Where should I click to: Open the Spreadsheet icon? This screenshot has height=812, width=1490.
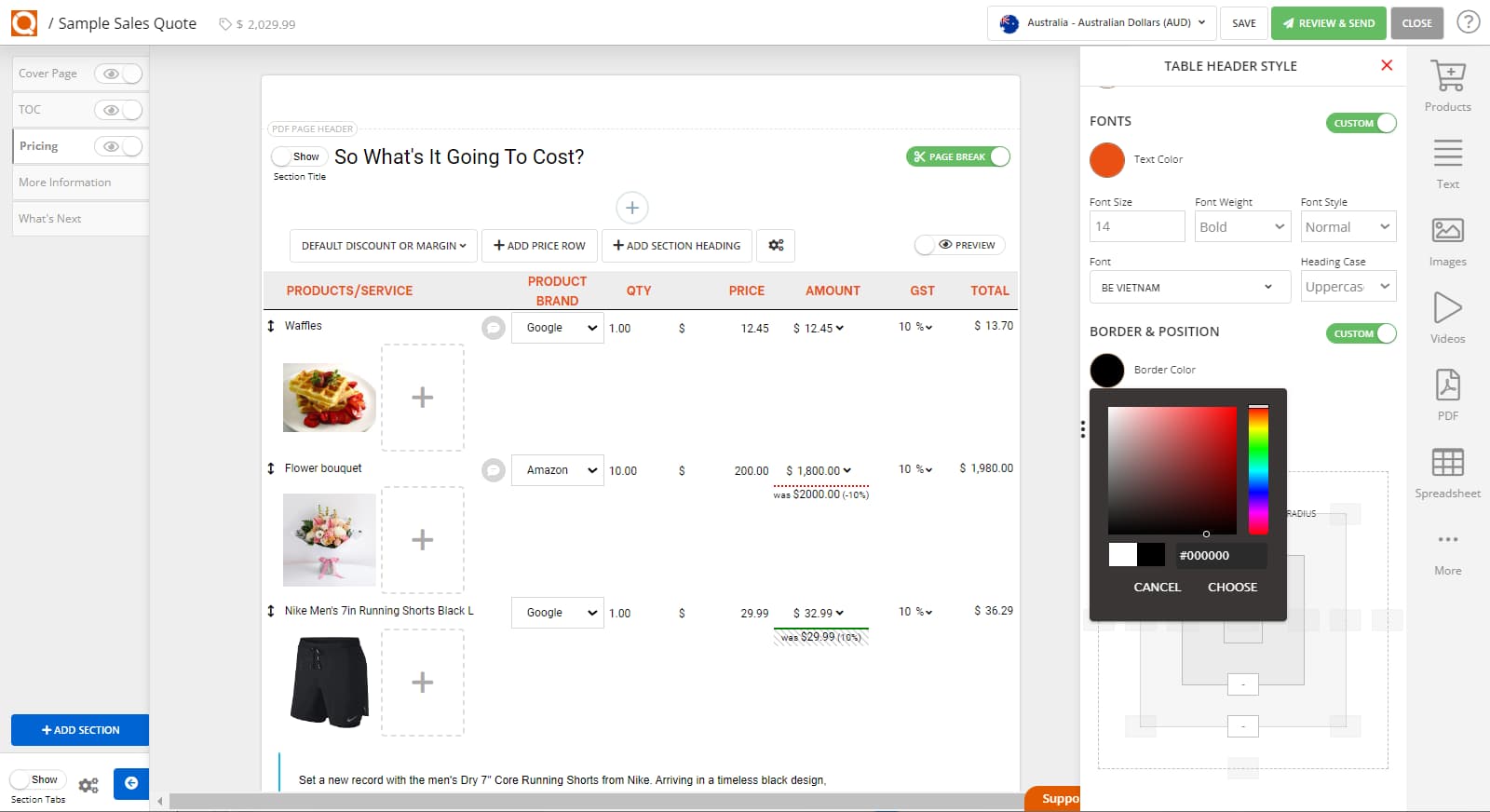pyautogui.click(x=1447, y=462)
